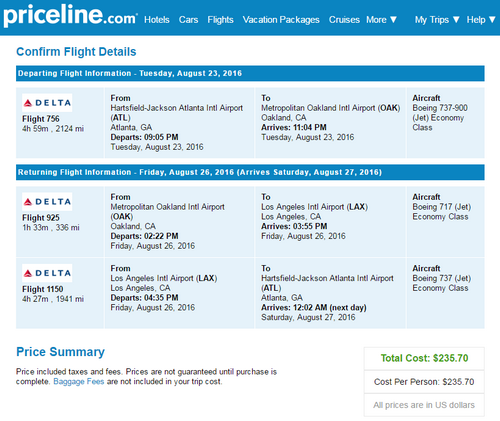Follow the Baggage Fees link
The image size is (500, 421).
click(79, 381)
